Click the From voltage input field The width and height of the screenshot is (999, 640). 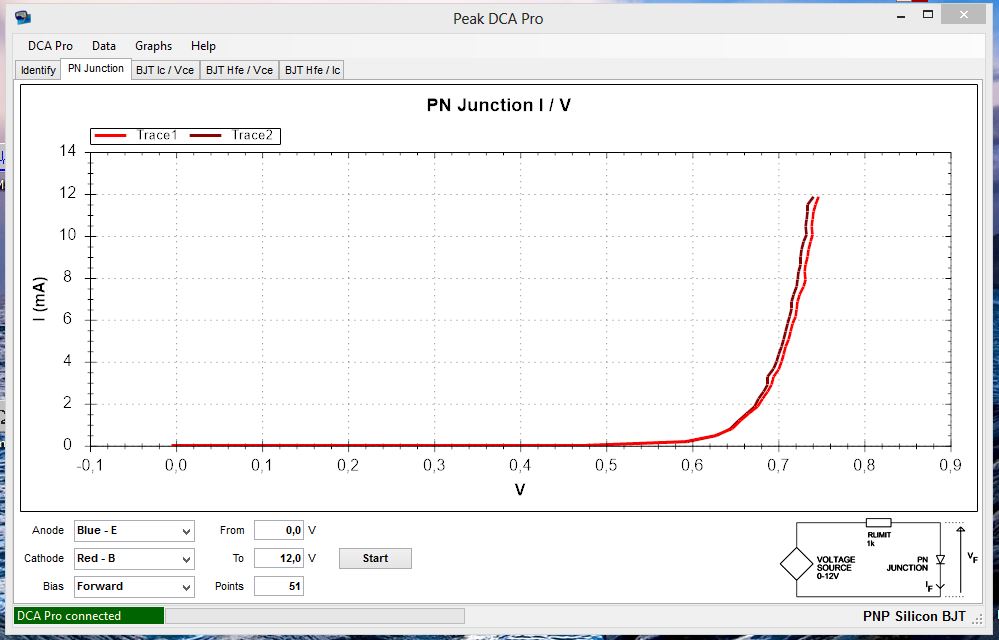(279, 530)
